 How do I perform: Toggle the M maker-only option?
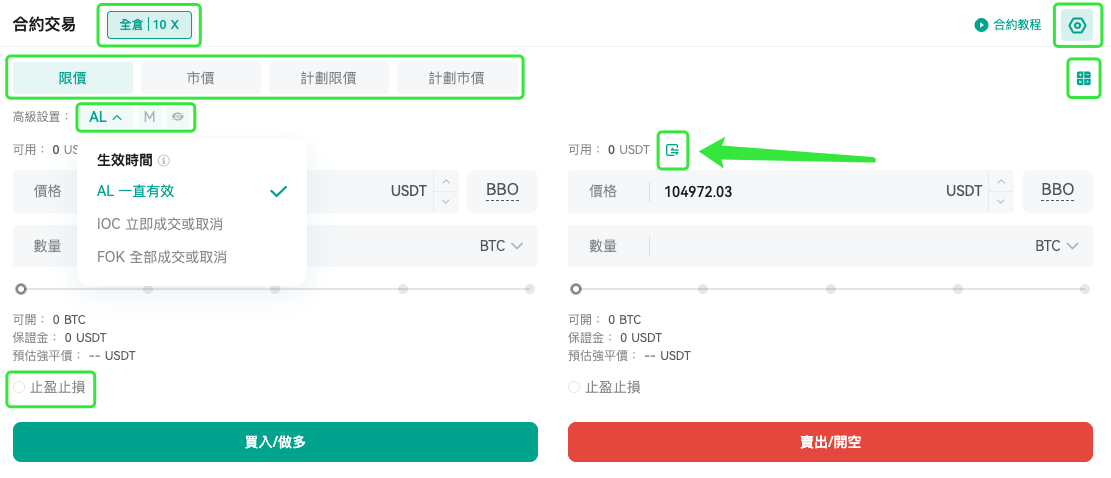pos(150,117)
